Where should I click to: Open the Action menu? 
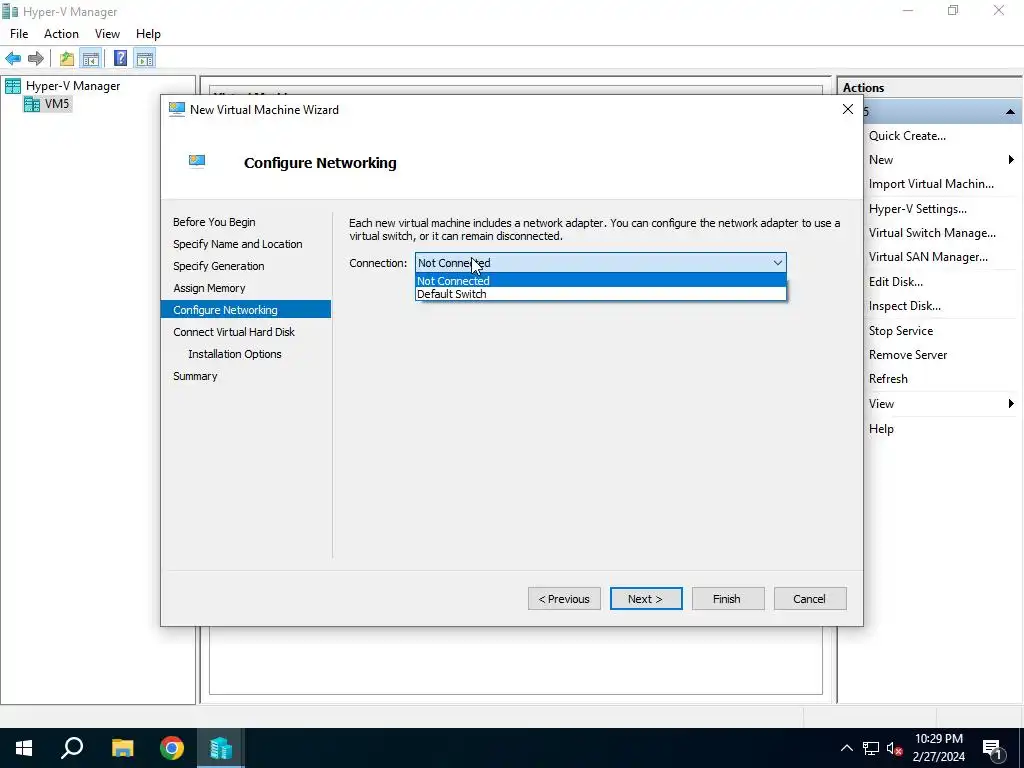(61, 34)
